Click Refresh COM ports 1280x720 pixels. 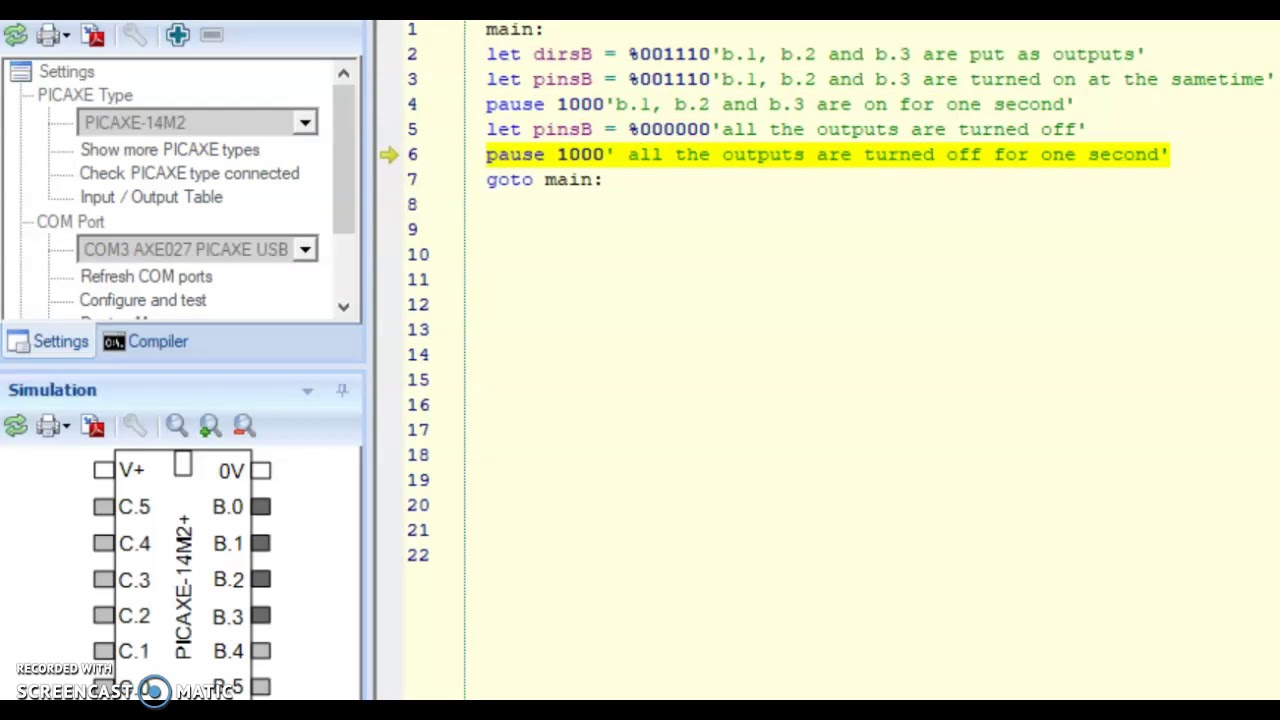point(146,276)
